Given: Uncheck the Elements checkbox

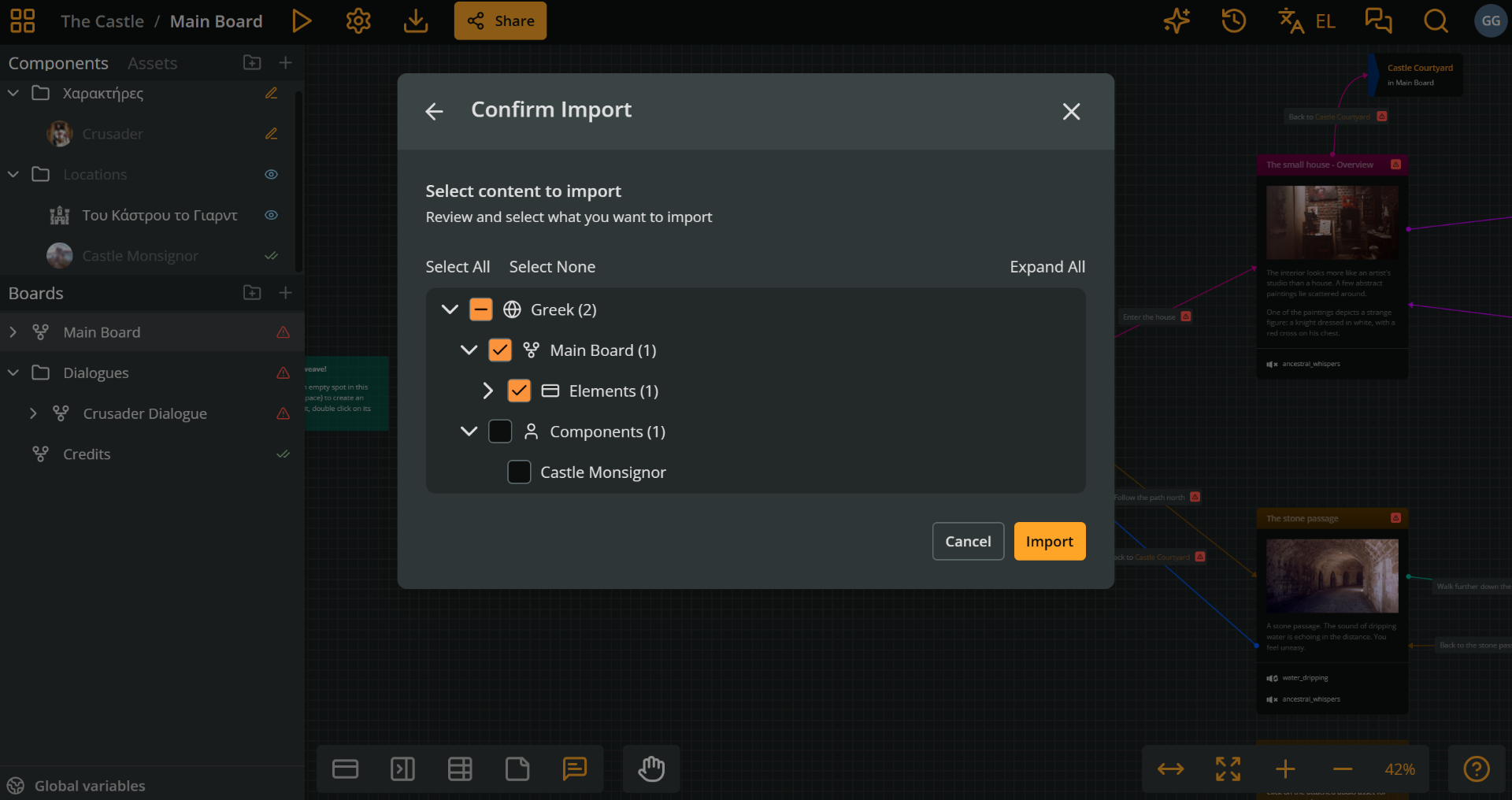Looking at the screenshot, I should (519, 391).
